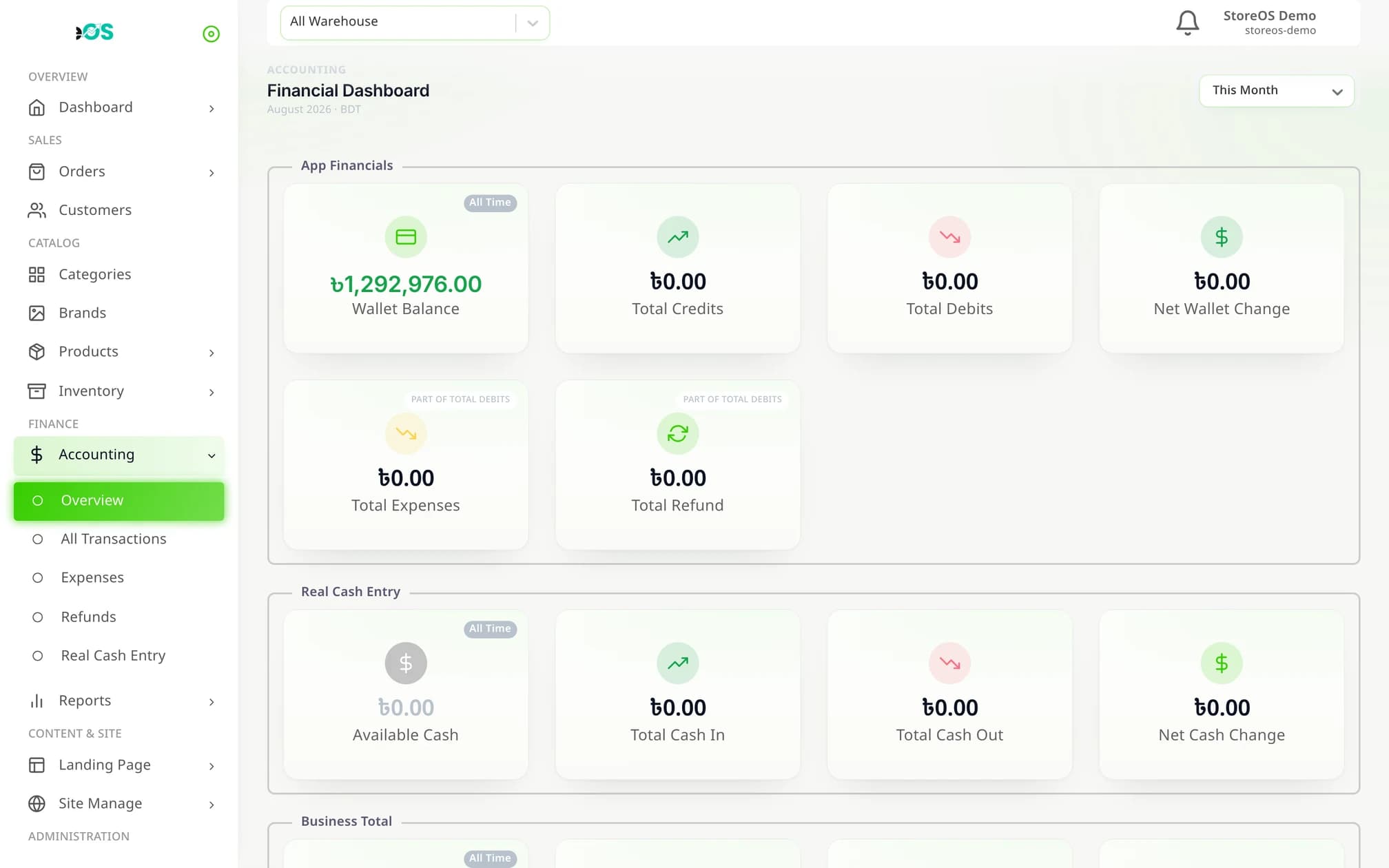1389x868 pixels.
Task: Click the Financial Dashboard heading
Action: pyautogui.click(x=348, y=91)
